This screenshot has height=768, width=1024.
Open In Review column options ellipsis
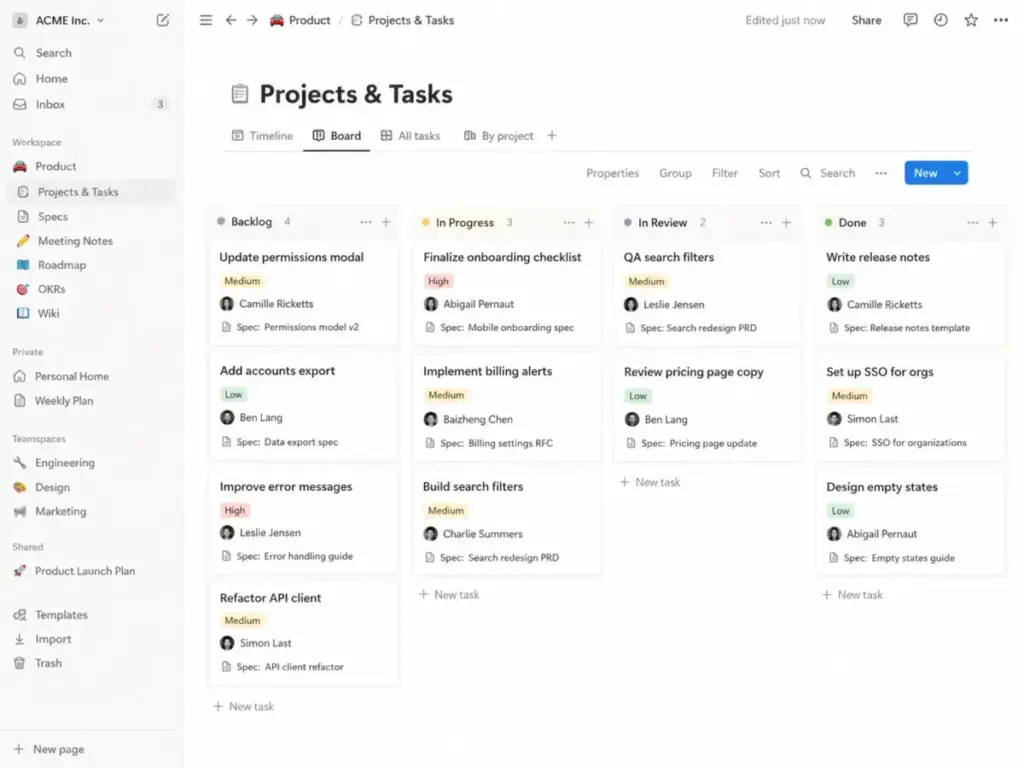(x=766, y=223)
